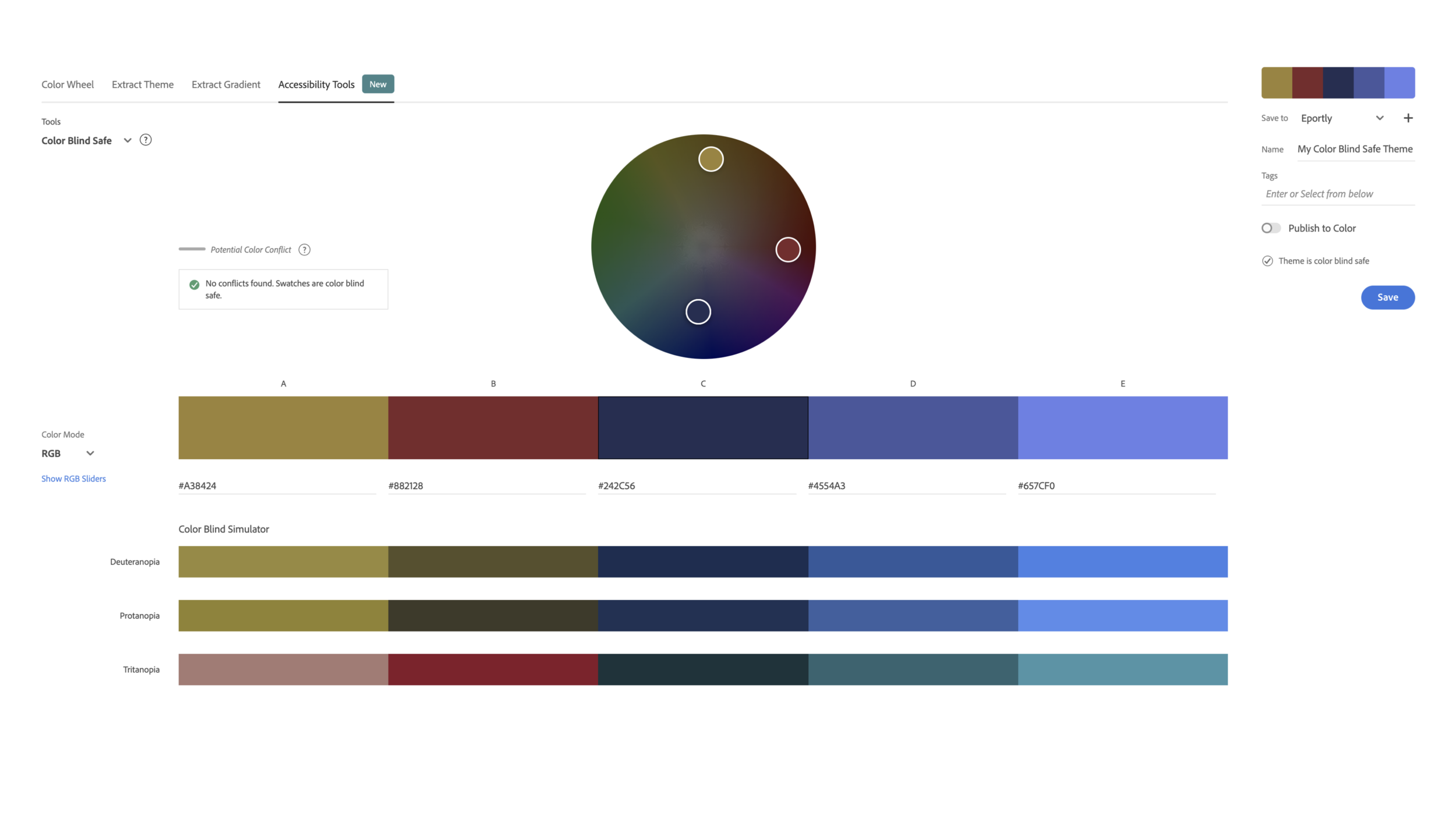
Task: Toggle the Publish to Color switch
Action: point(1270,228)
